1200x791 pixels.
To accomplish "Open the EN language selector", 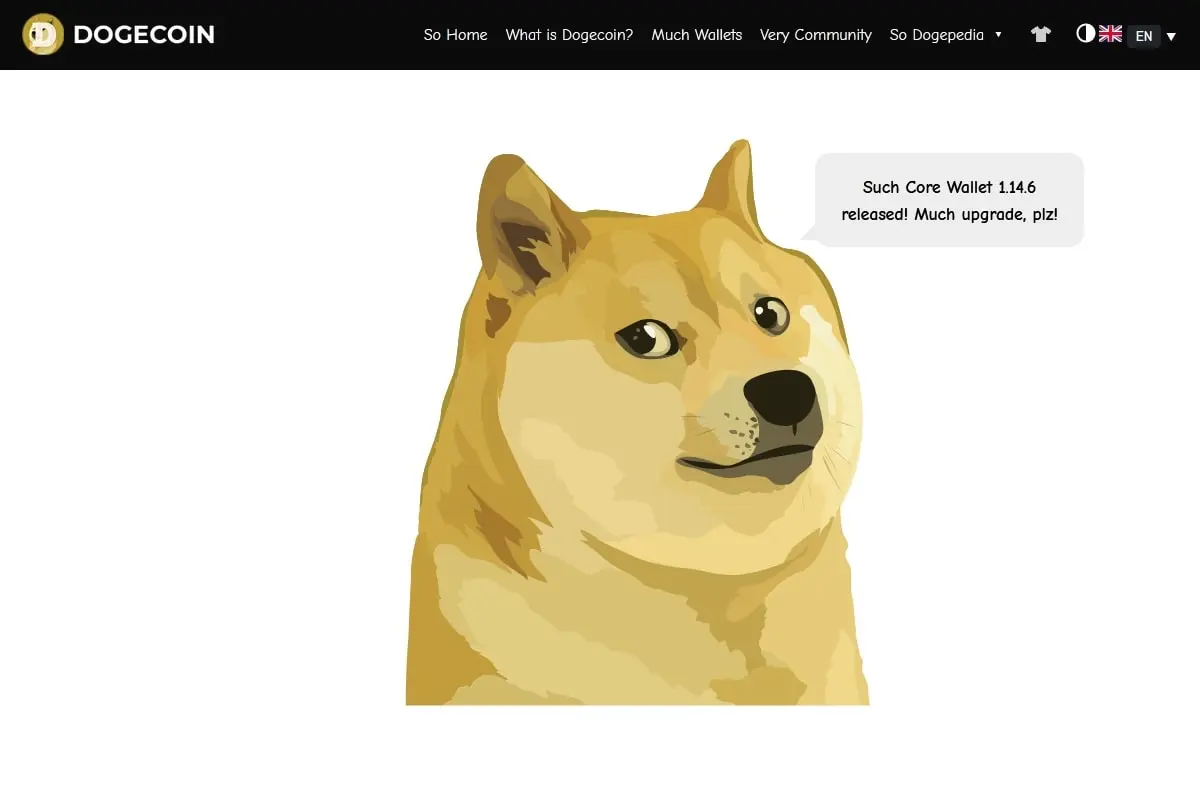I will tap(1144, 36).
